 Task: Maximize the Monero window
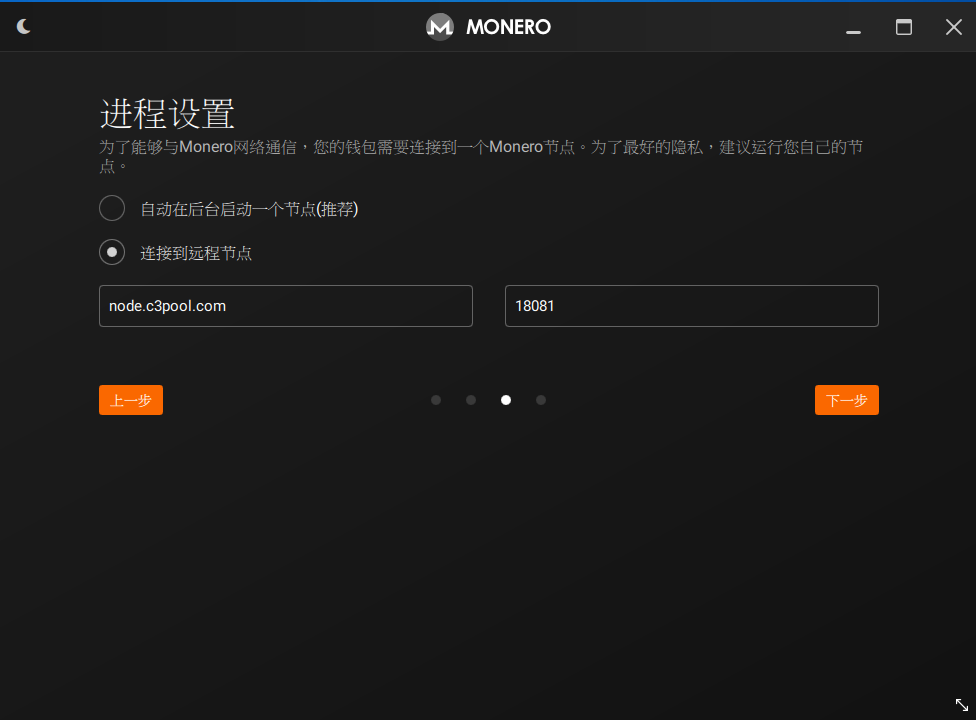[904, 27]
